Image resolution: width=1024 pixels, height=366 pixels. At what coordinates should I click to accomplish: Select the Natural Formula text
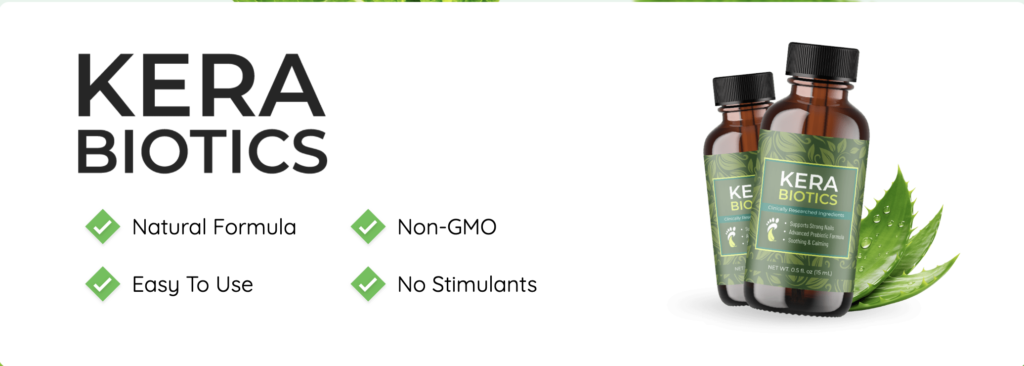tap(214, 227)
